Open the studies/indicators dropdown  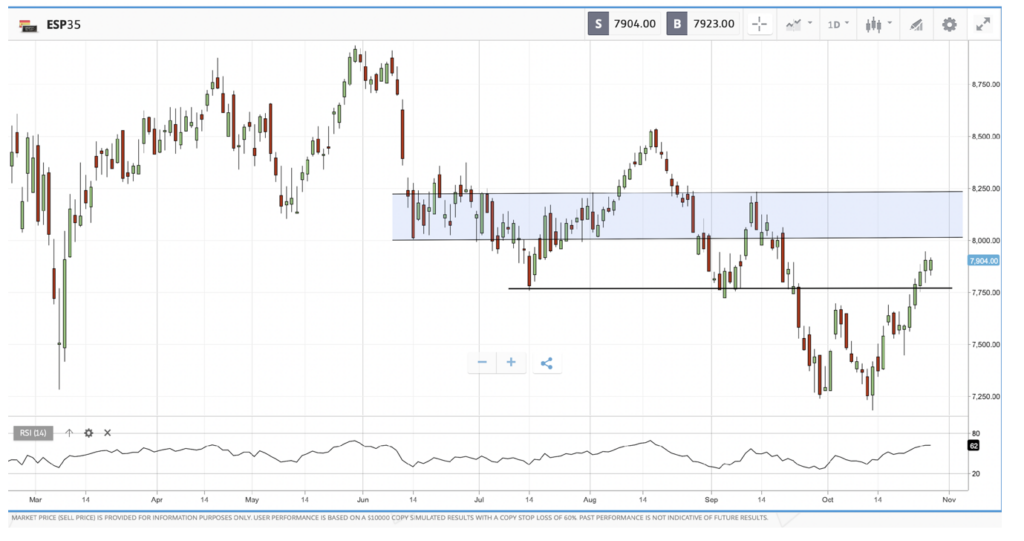pos(798,24)
